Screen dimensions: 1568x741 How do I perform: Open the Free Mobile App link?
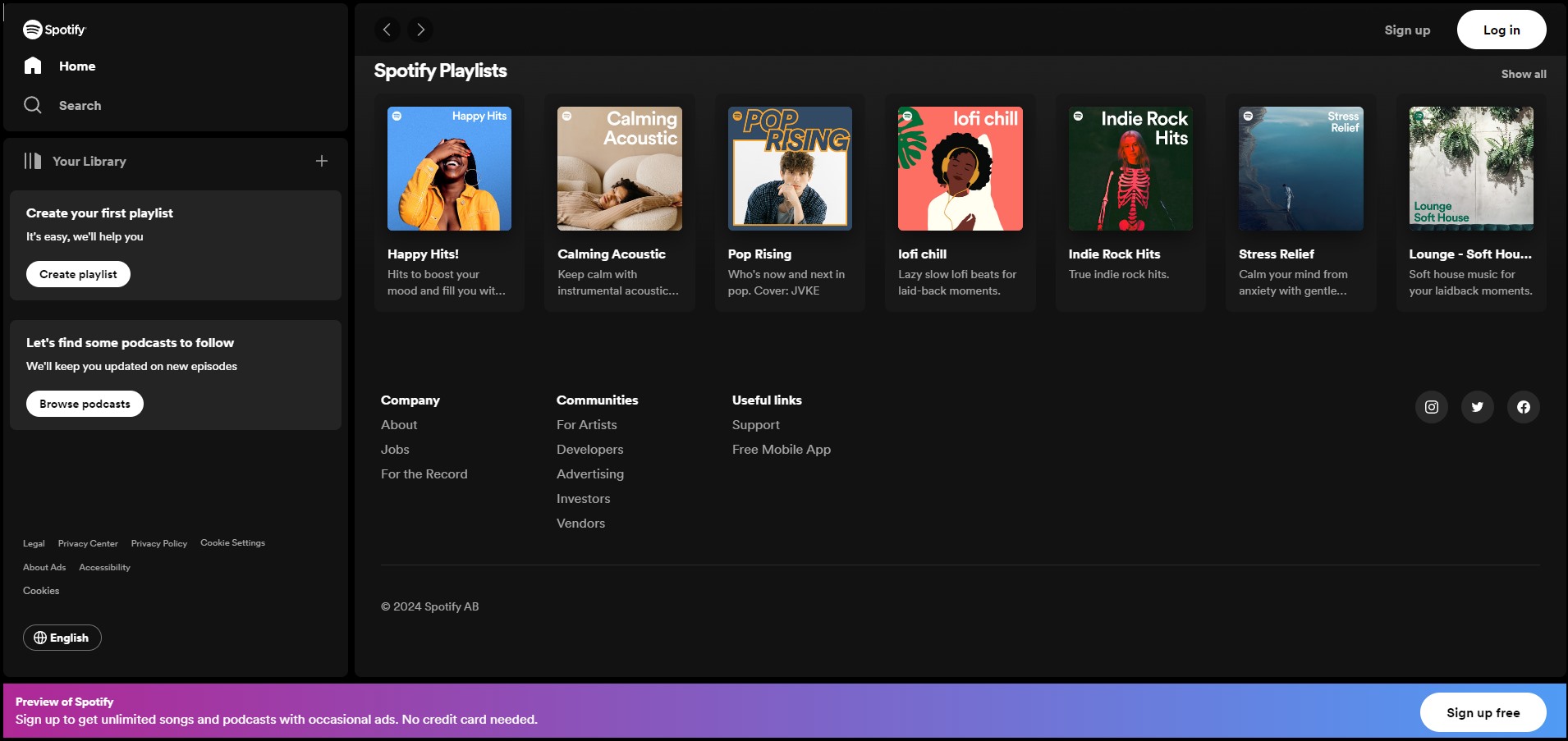click(782, 449)
